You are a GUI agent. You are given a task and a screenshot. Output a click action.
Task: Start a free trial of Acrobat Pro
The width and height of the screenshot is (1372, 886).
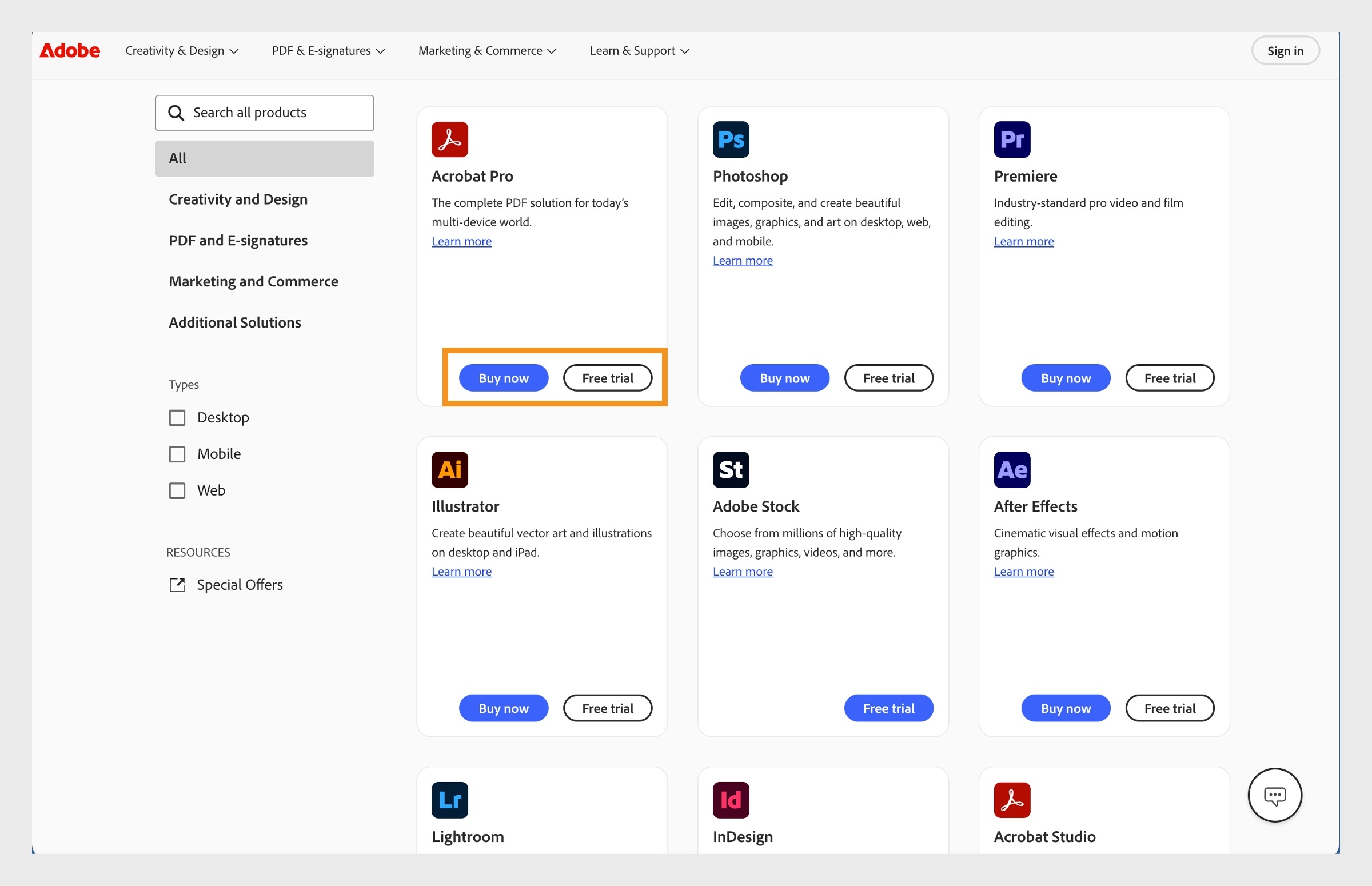(608, 378)
